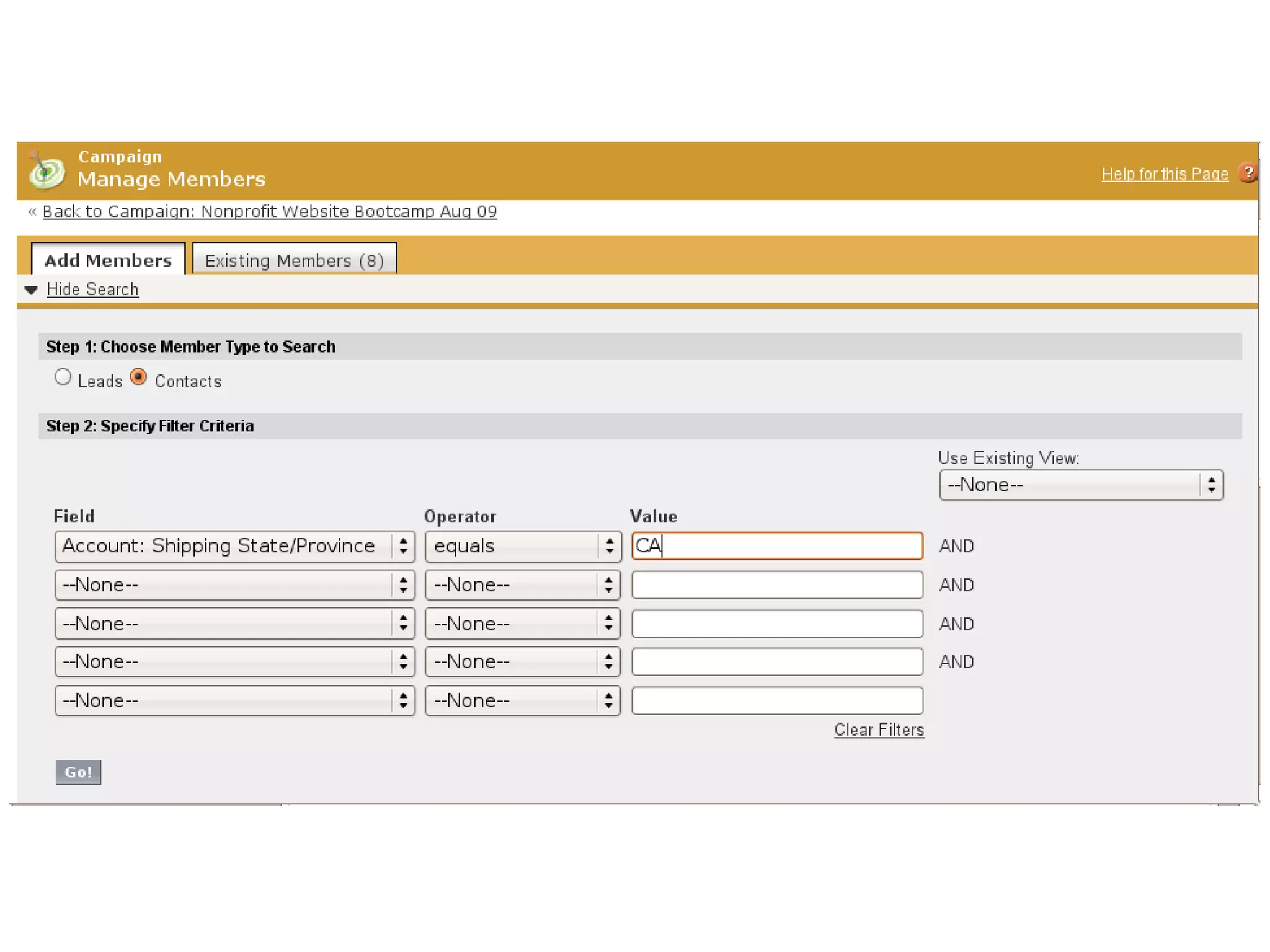Collapse search using the triangle arrow
Screen dimensions: 1270x952
pyautogui.click(x=31, y=289)
